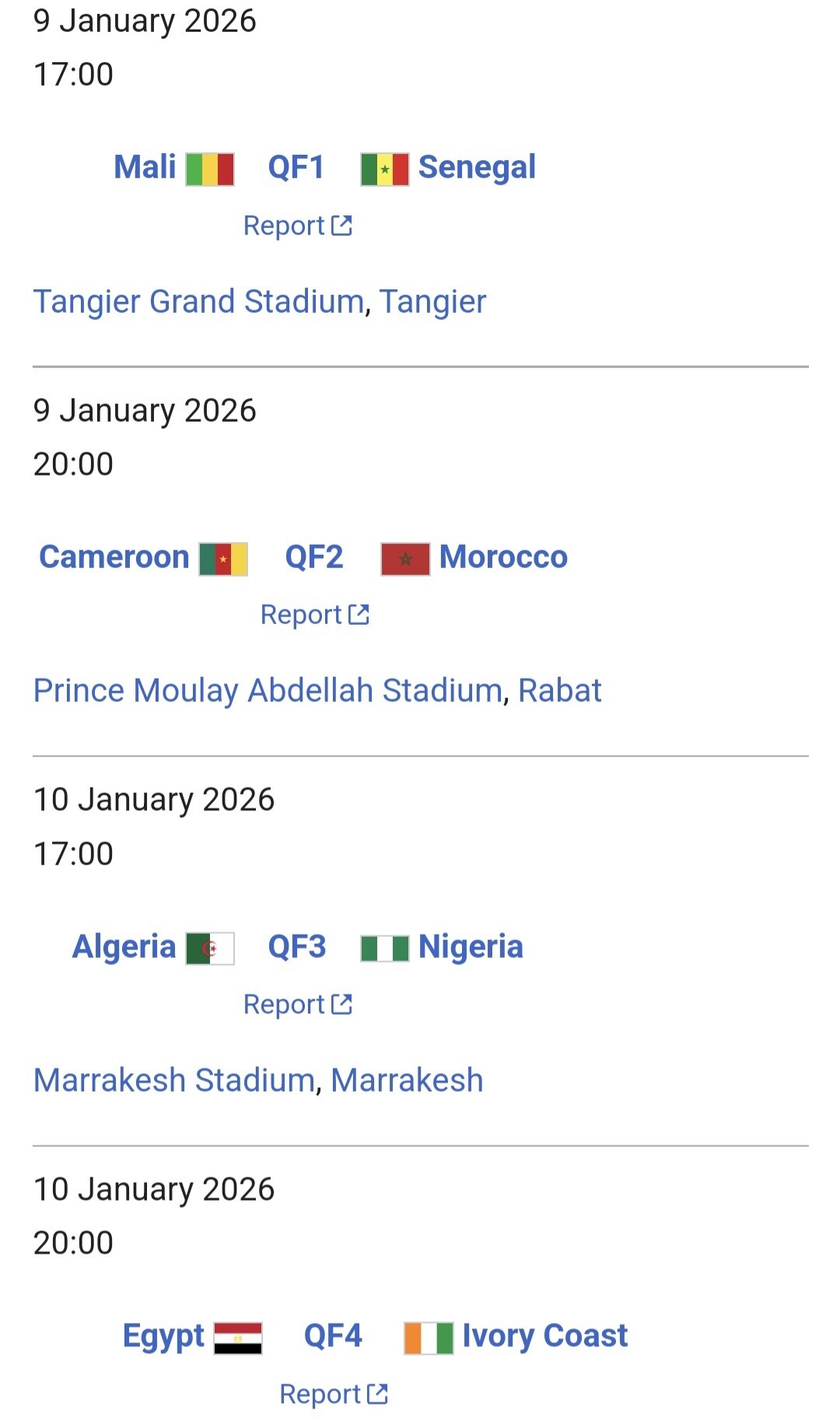
Task: Open Tangier Grand Stadium link
Action: coord(198,301)
